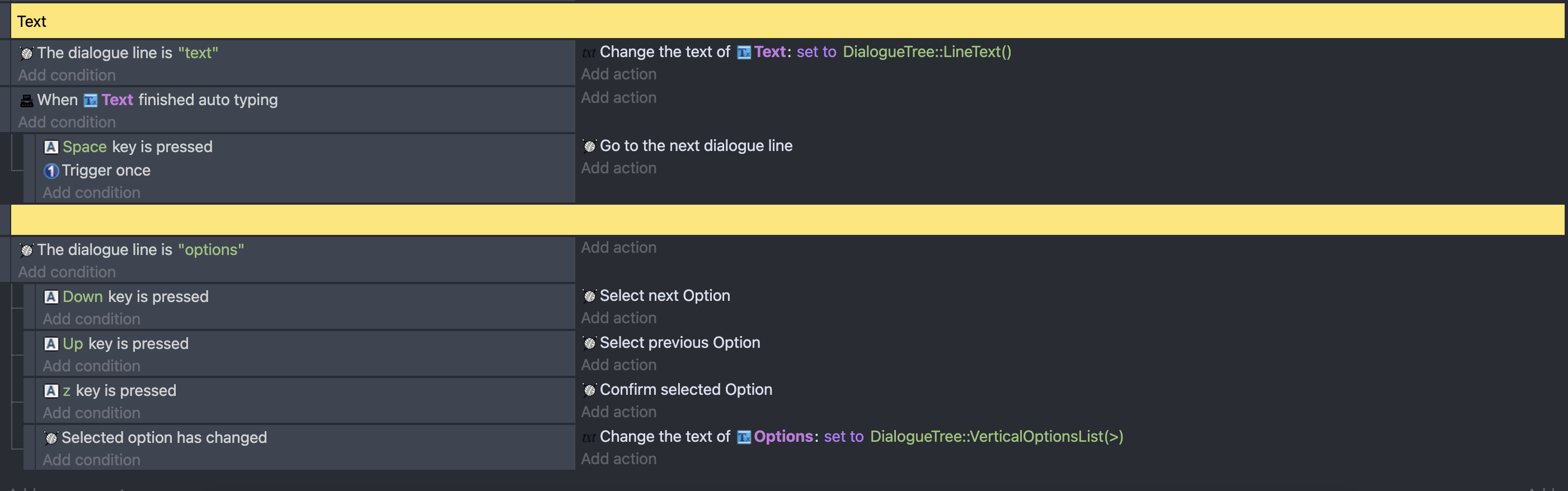Image resolution: width=1568 pixels, height=491 pixels.
Task: Add condition under 'Trigger once'
Action: pos(91,192)
